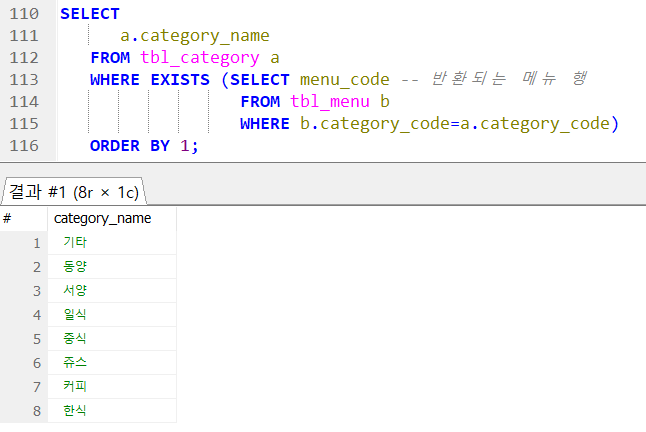
Task: Click the tbl_menu table name
Action: pos(330,102)
